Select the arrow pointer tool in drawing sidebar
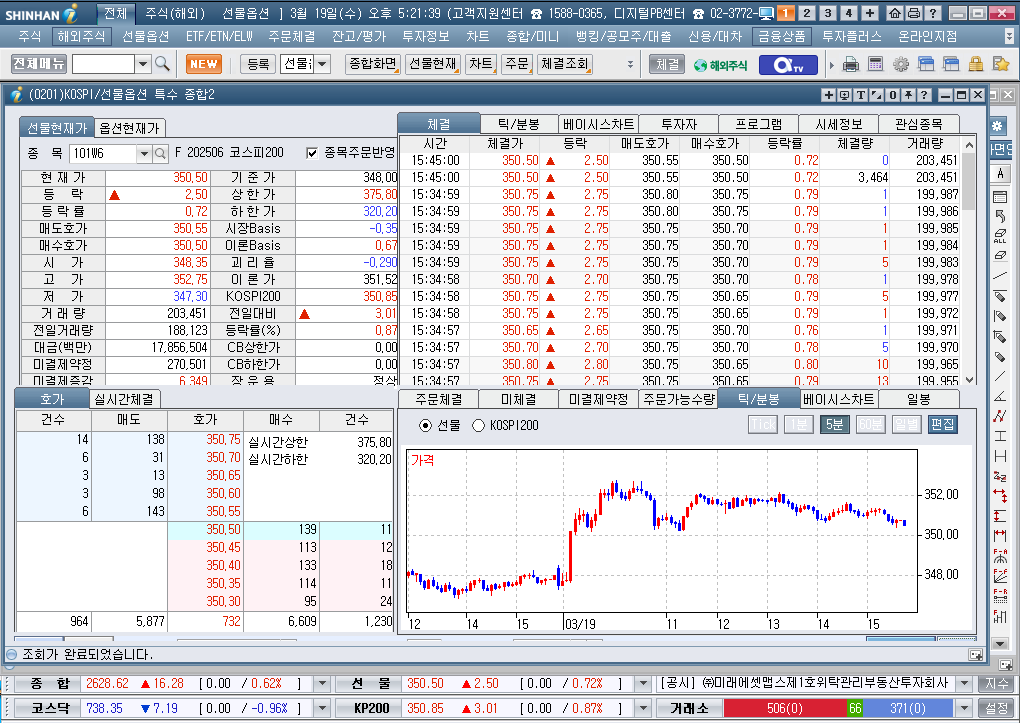1020x723 pixels. (1000, 216)
